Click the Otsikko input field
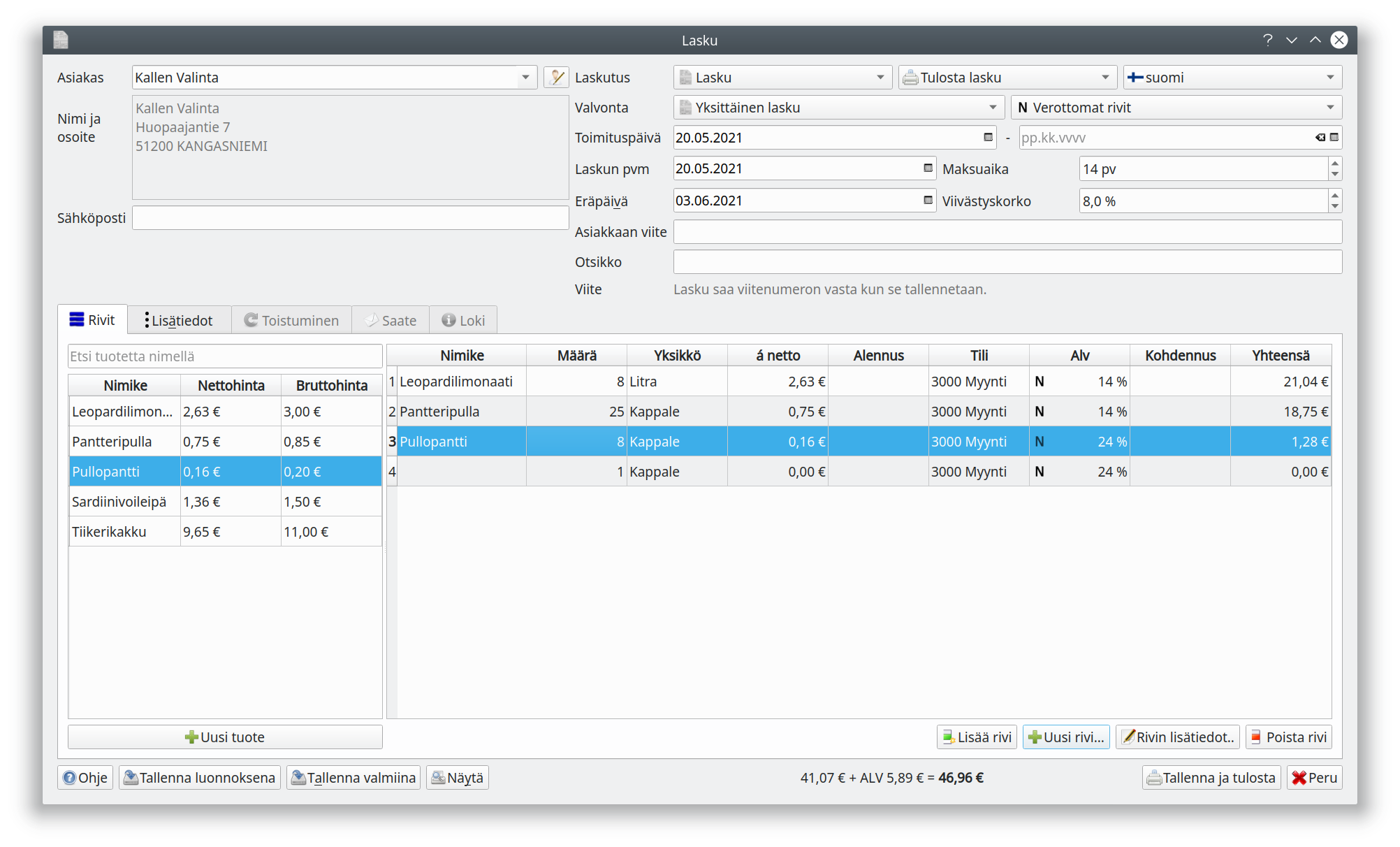 (1007, 262)
